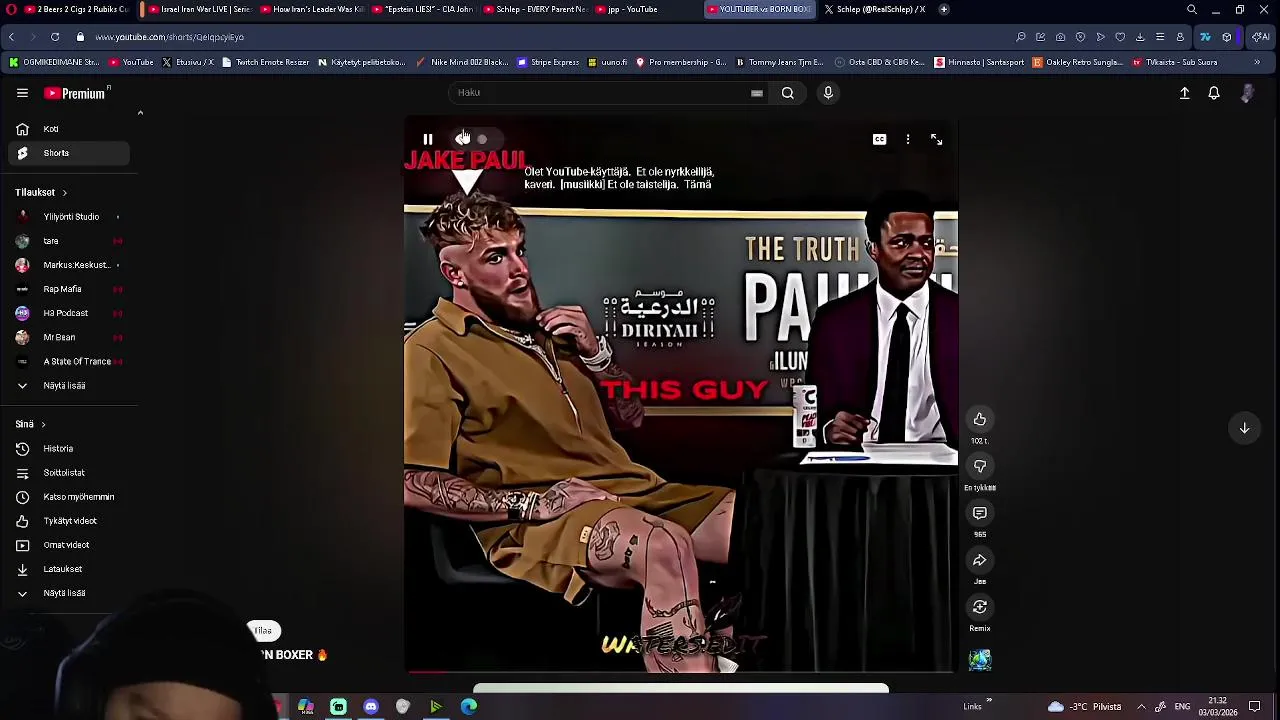Click the browser address bar URL
This screenshot has width=1280, height=720.
click(170, 37)
